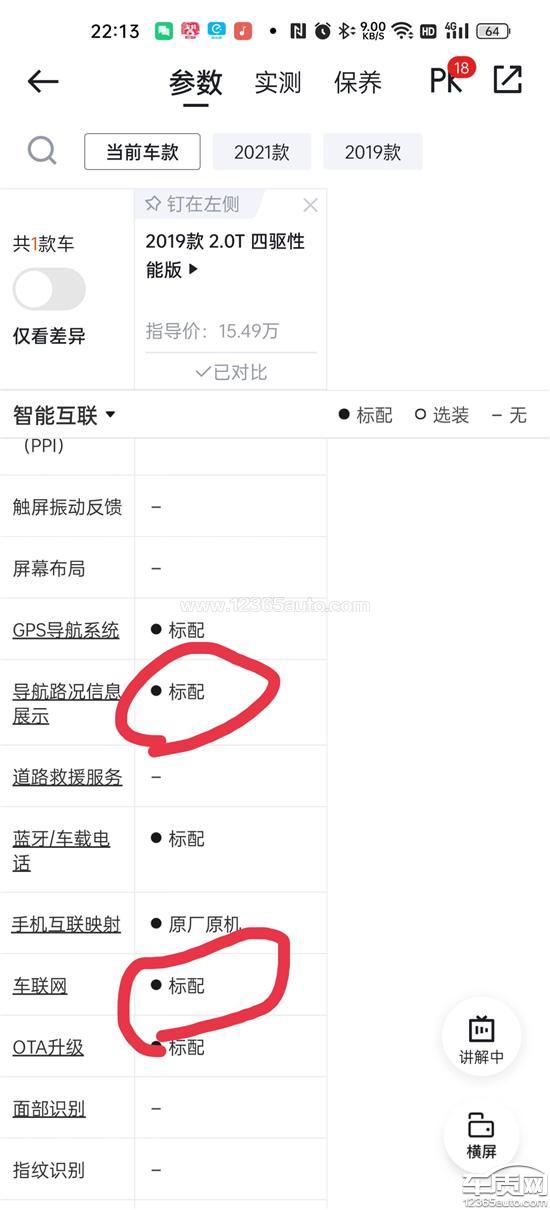Go back with the arrow icon
The height and width of the screenshot is (1210, 550).
pos(43,81)
